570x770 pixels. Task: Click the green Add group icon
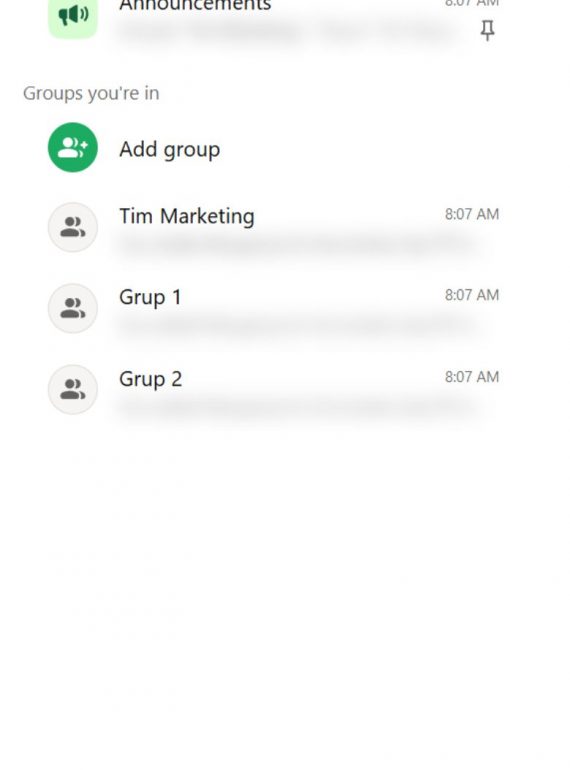73,147
